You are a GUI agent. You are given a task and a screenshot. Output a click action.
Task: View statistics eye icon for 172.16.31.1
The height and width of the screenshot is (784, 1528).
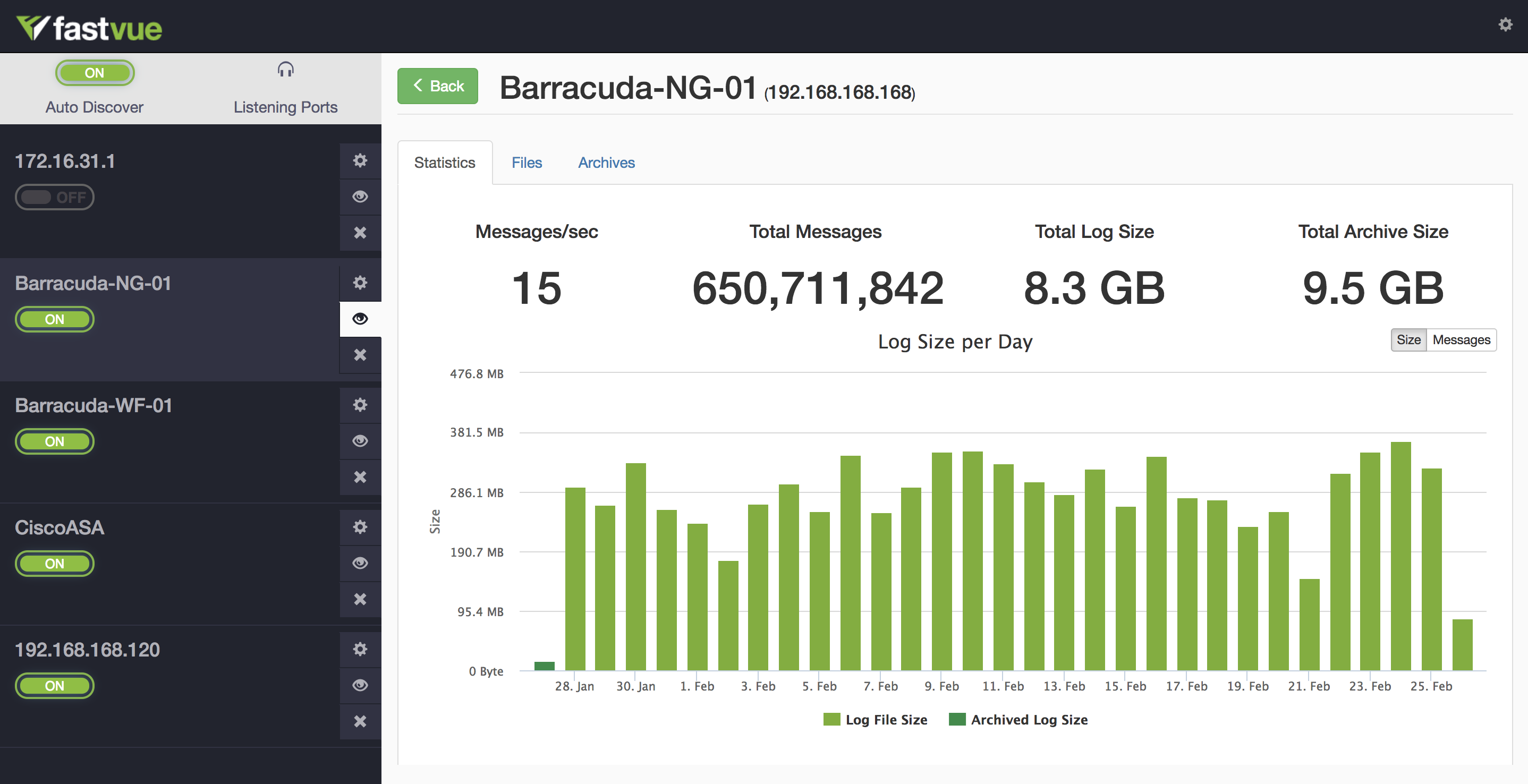pyautogui.click(x=360, y=197)
